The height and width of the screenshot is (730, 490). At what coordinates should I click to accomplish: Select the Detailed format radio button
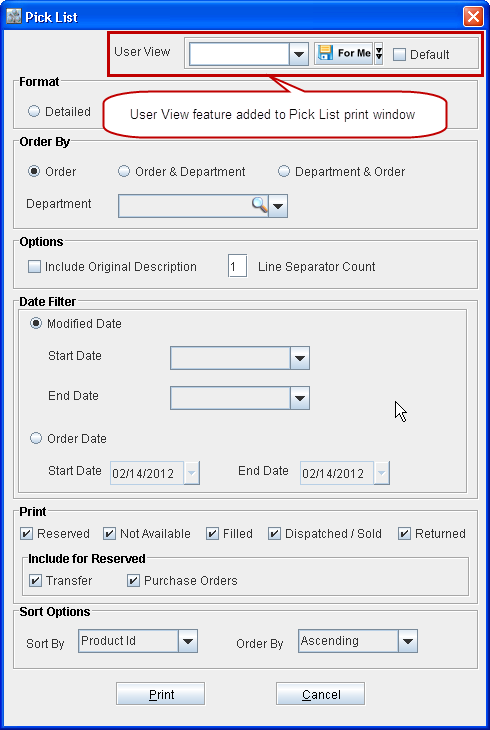34,111
